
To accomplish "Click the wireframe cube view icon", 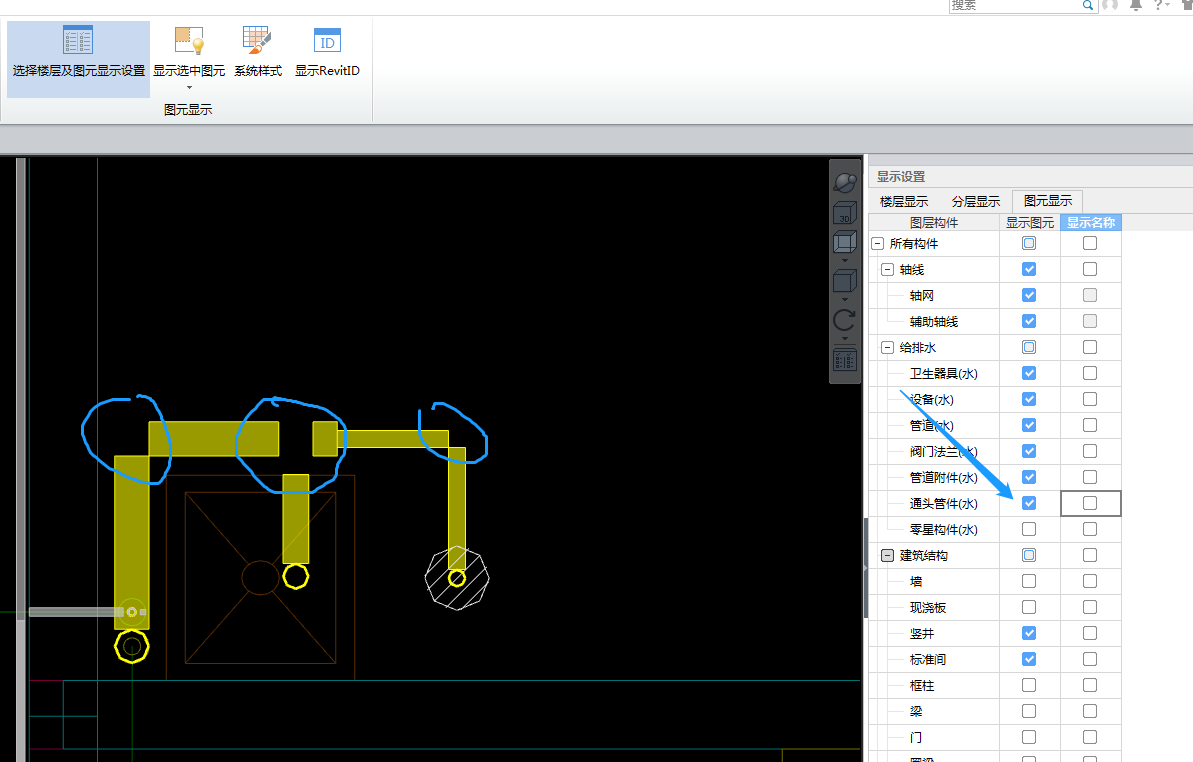I will point(845,243).
